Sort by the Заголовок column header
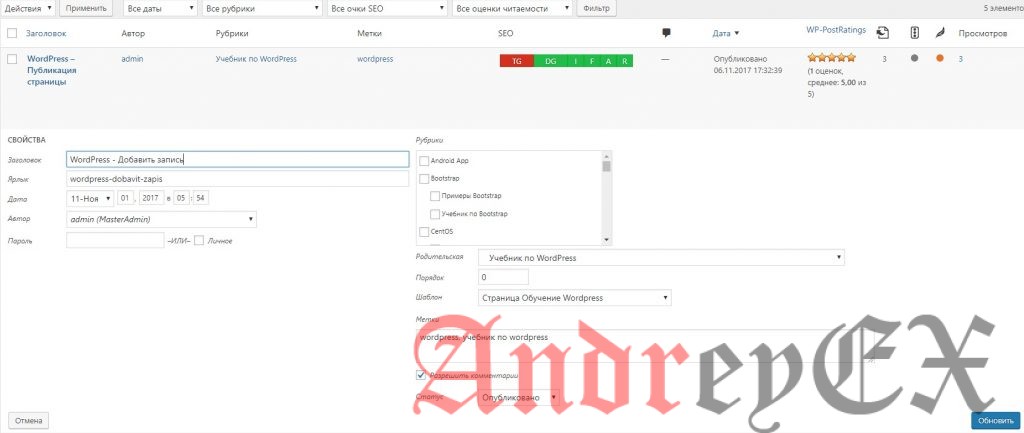This screenshot has height=433, width=1024. coord(46,33)
